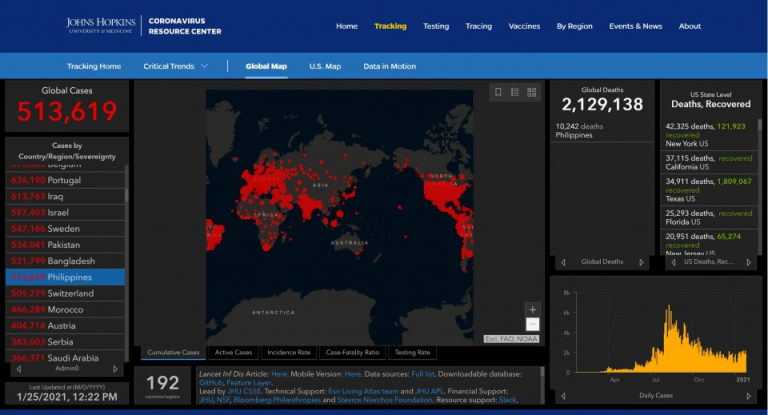This screenshot has height=415, width=768.
Task: Click previous arrow on US Deaths panel
Action: point(670,262)
